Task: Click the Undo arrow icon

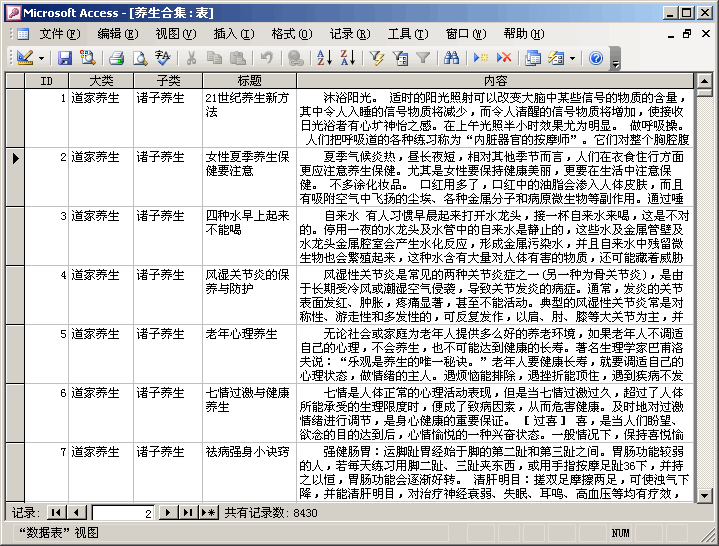Action: click(266, 58)
